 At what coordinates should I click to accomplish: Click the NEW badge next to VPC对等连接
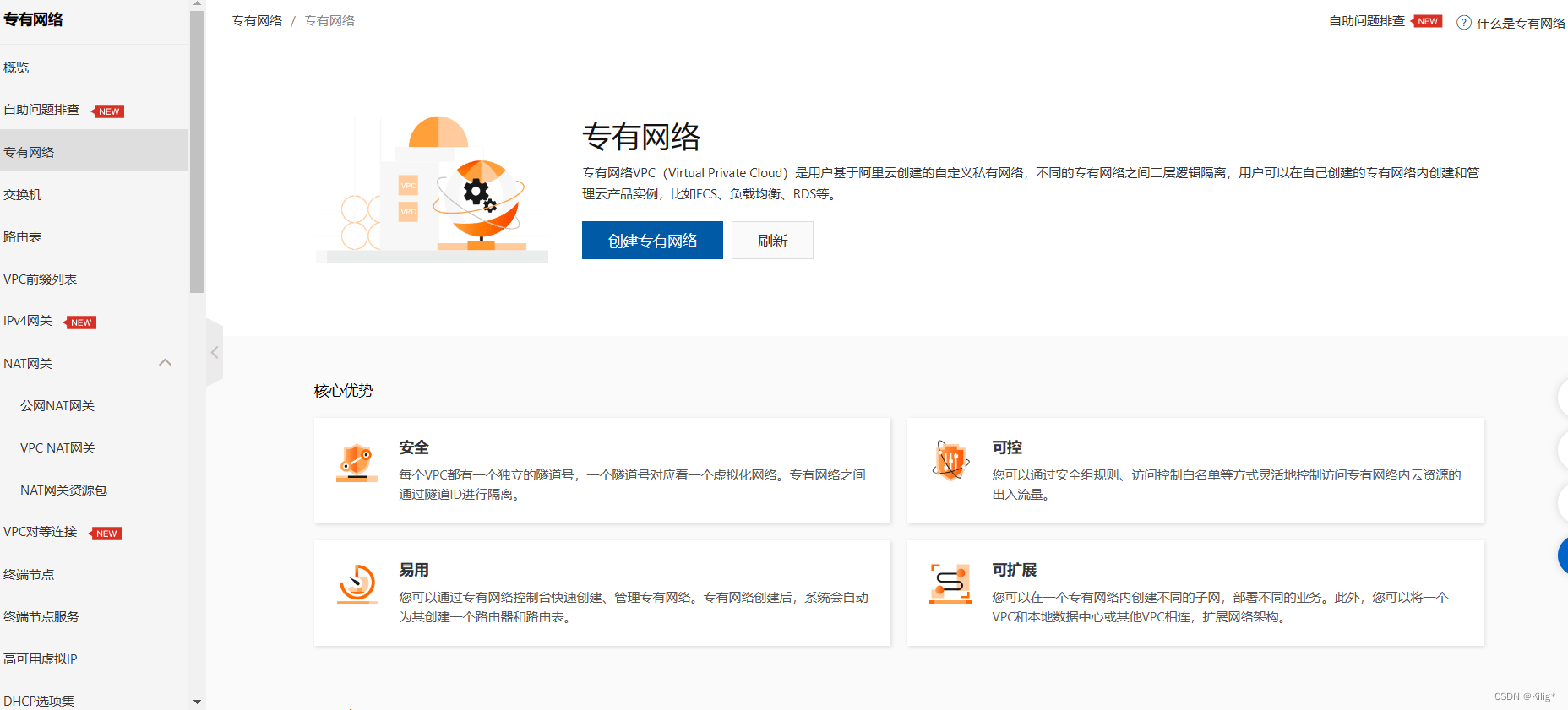pos(106,534)
